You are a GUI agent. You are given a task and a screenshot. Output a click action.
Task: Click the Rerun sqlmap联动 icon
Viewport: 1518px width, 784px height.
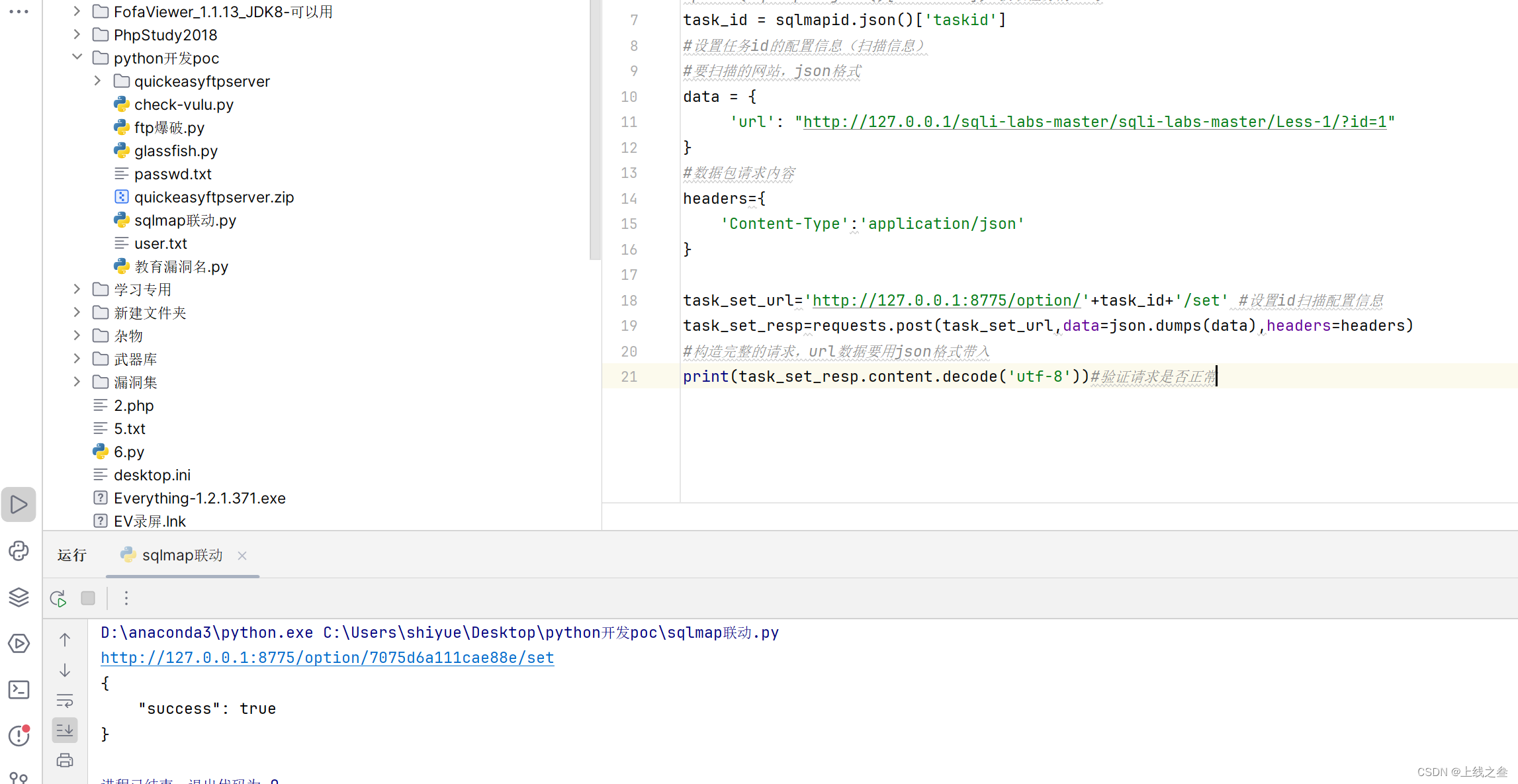point(58,598)
